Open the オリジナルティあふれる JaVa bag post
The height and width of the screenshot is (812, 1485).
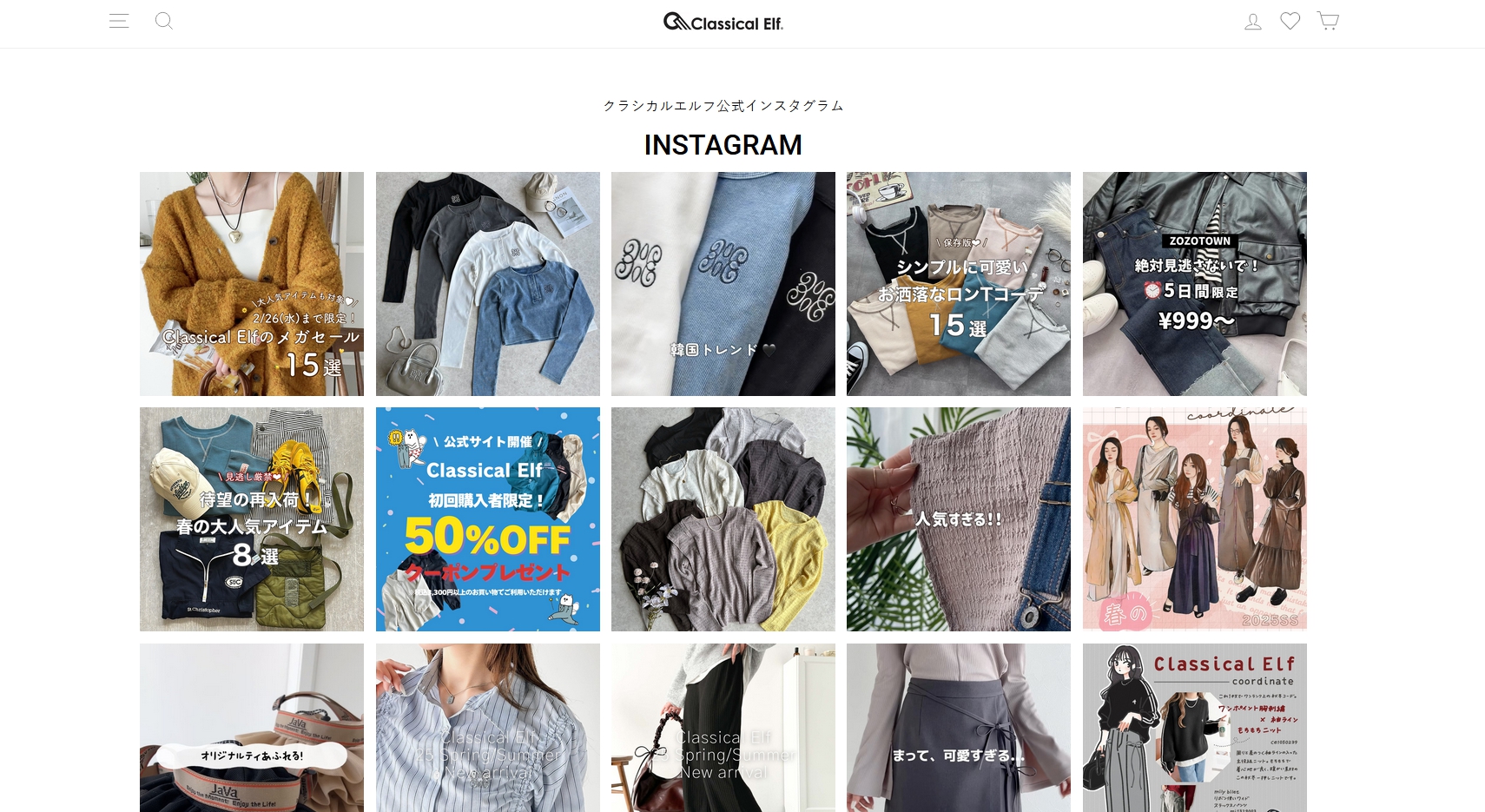tap(252, 728)
